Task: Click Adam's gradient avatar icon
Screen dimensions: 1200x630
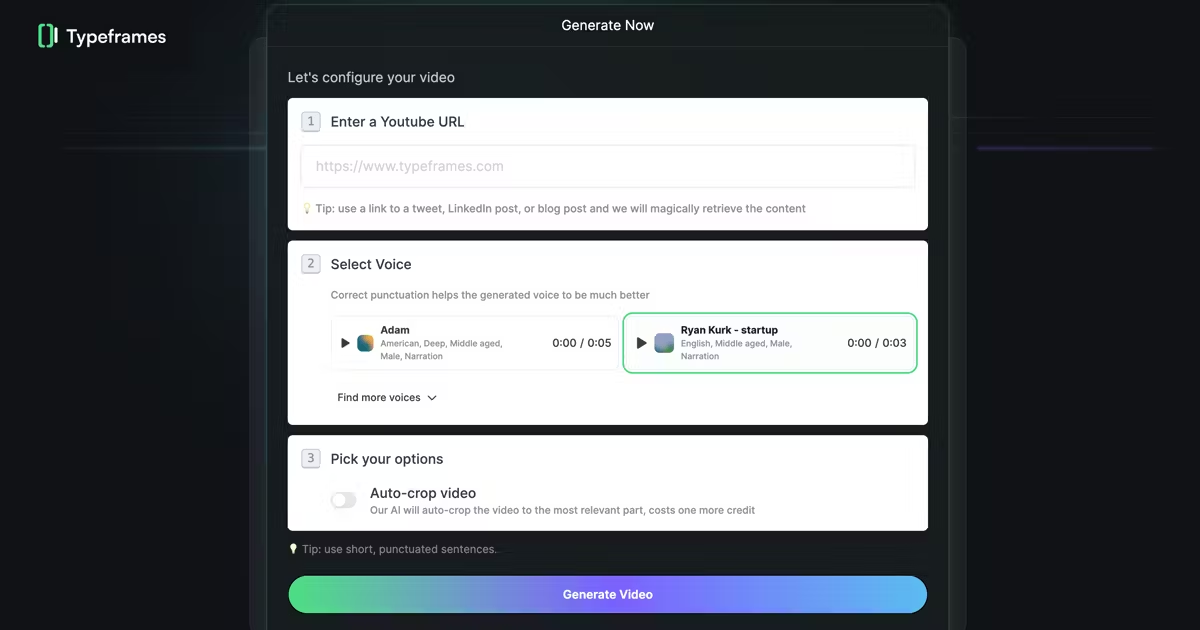Action: 366,343
